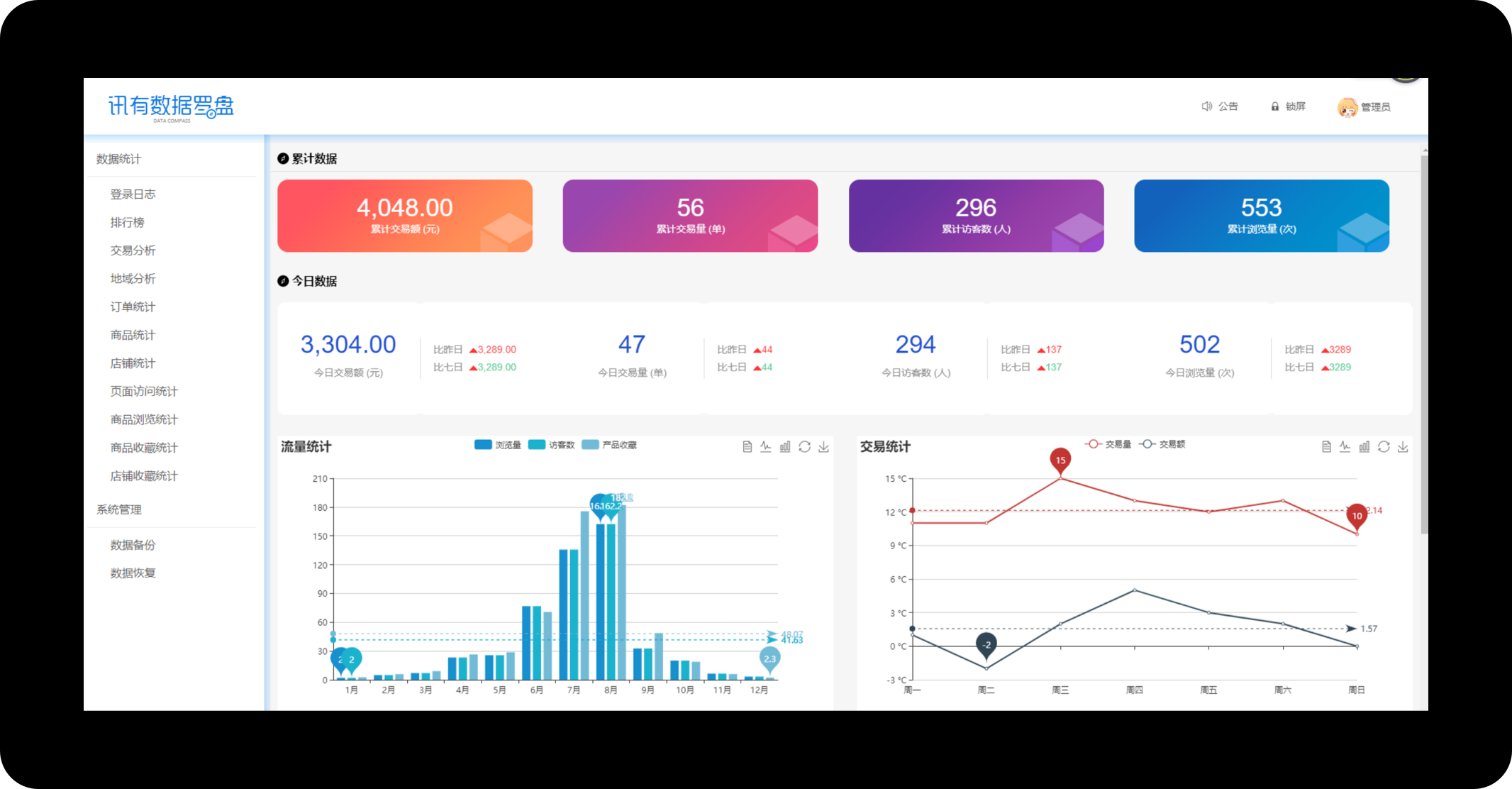Screen dimensions: 1512x789
Task: Toggle 访客数 legend in 流量统计 chart
Action: 551,445
